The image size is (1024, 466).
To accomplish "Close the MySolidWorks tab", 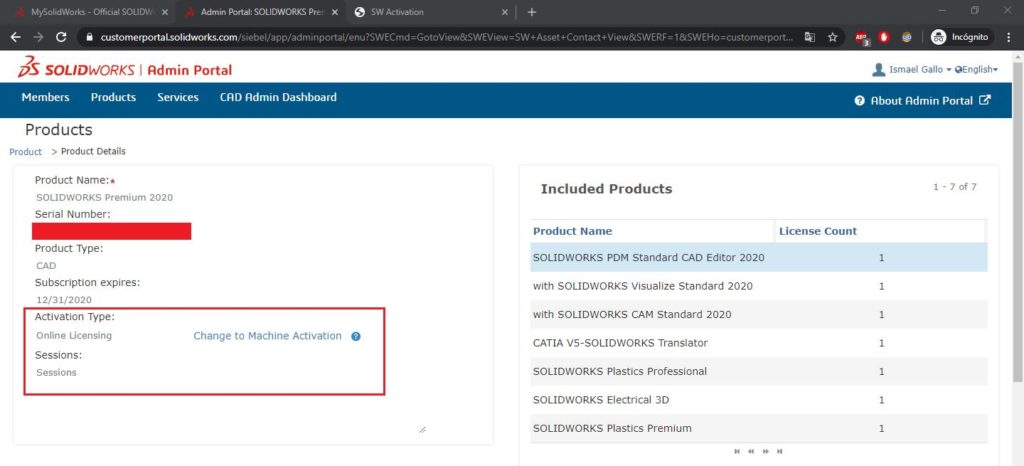I will pyautogui.click(x=164, y=12).
